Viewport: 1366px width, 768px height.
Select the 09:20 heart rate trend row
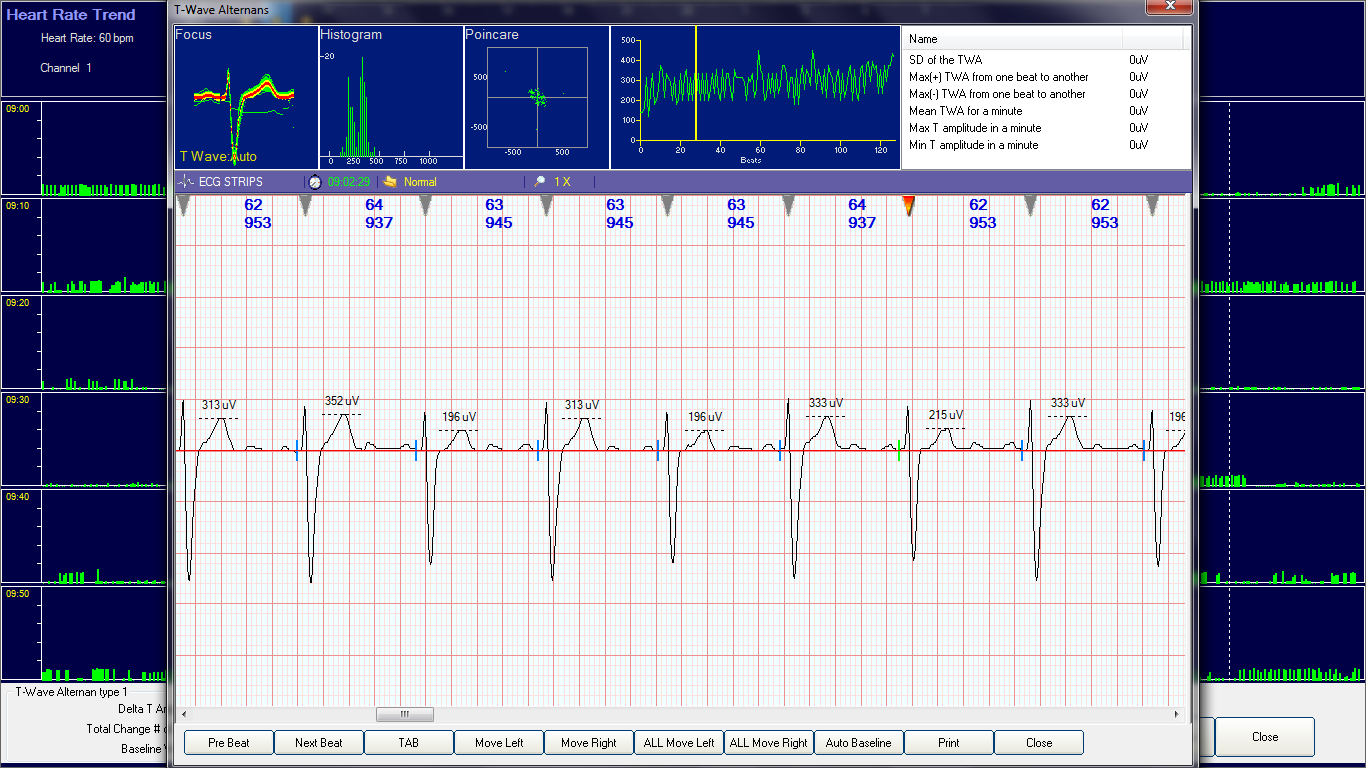point(84,342)
